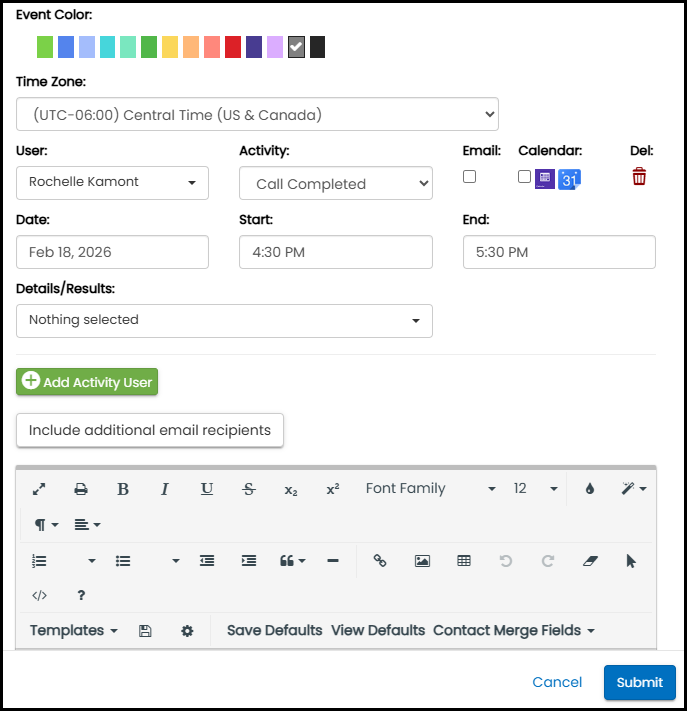
Task: Check the Calendar checkbox
Action: 524,176
